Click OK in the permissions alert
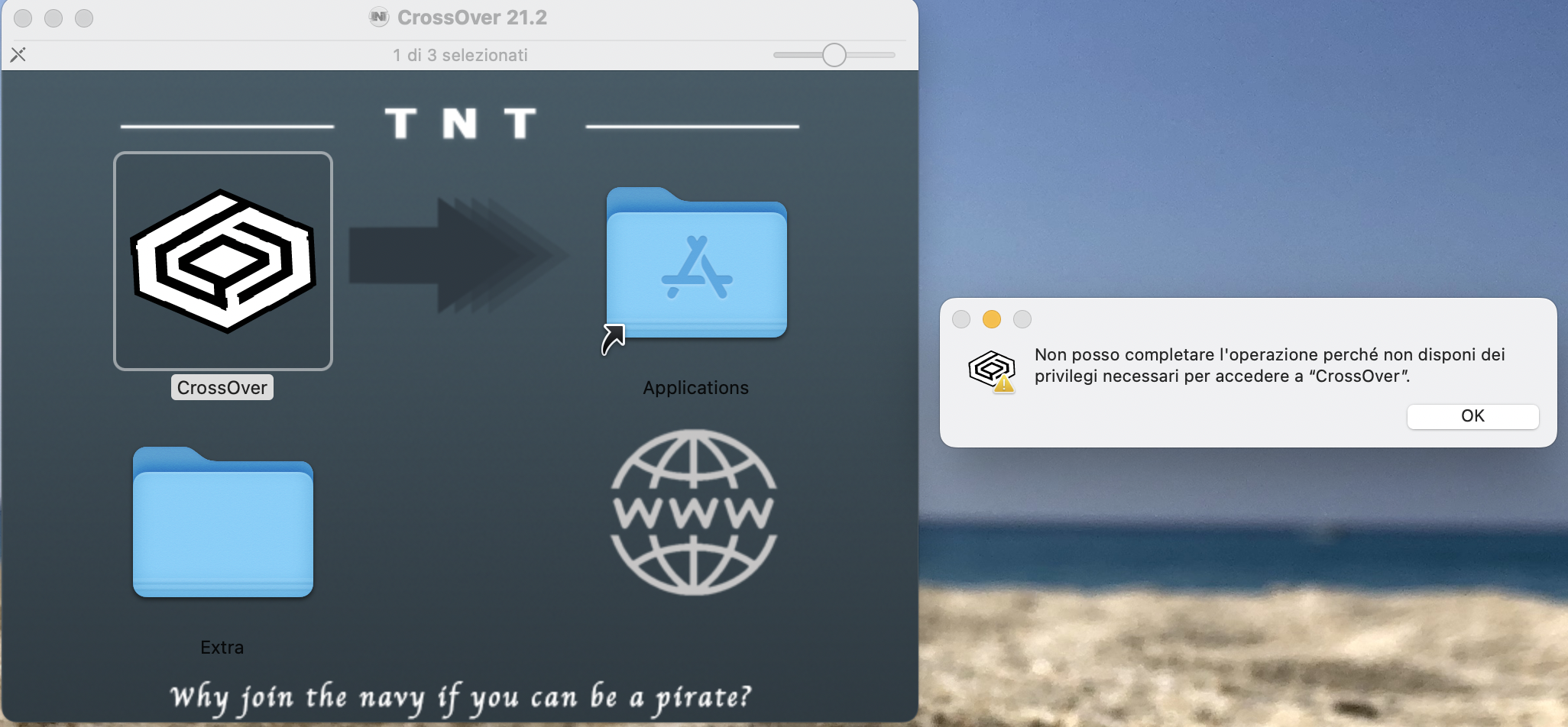 coord(1472,416)
